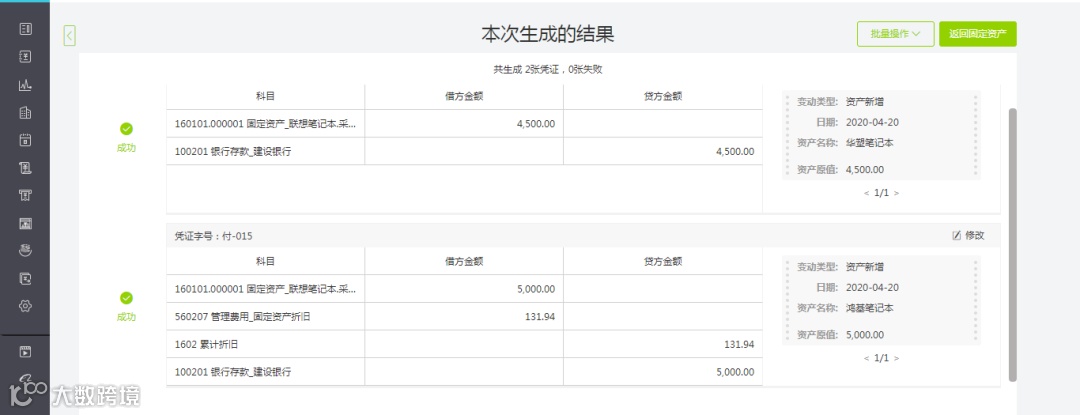This screenshot has width=1080, height=415.
Task: Select the 560207 管理费用_固定资产折旧 row
Action: click(464, 317)
